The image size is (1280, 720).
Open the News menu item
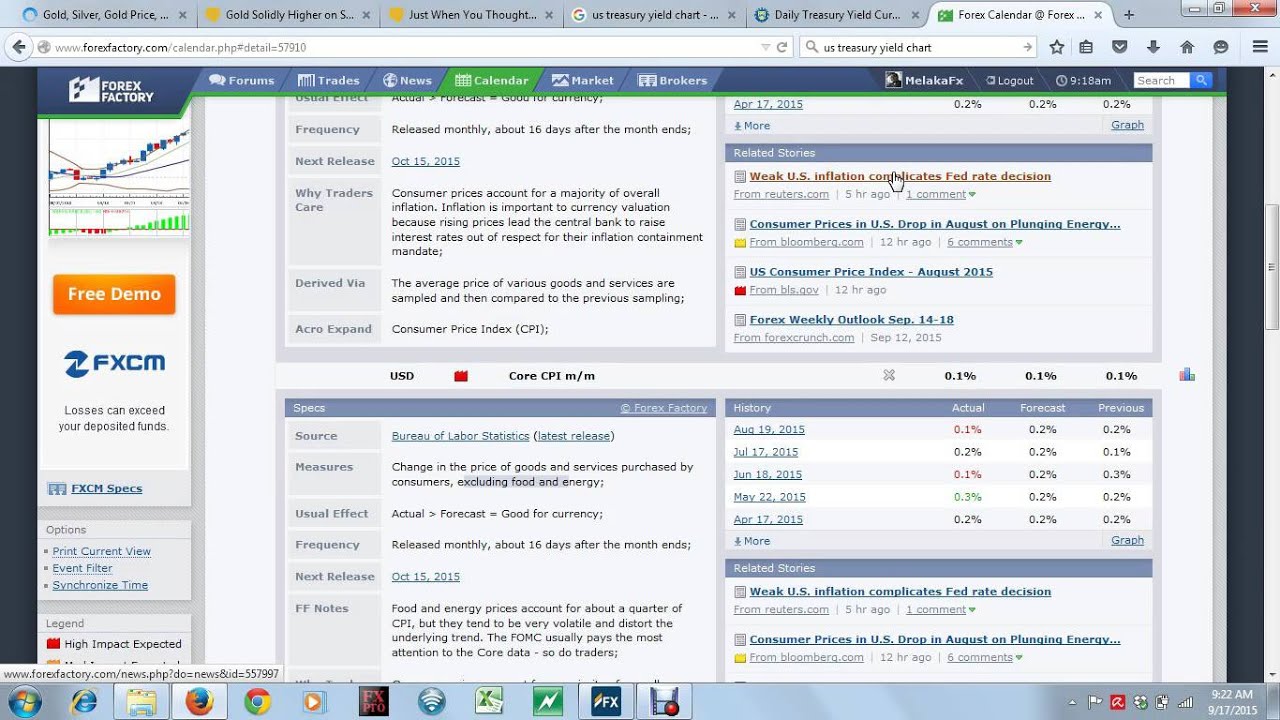tap(407, 80)
